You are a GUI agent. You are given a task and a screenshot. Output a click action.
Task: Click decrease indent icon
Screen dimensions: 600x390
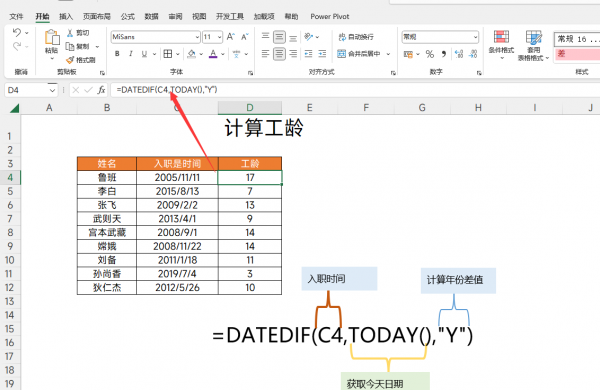(x=308, y=54)
